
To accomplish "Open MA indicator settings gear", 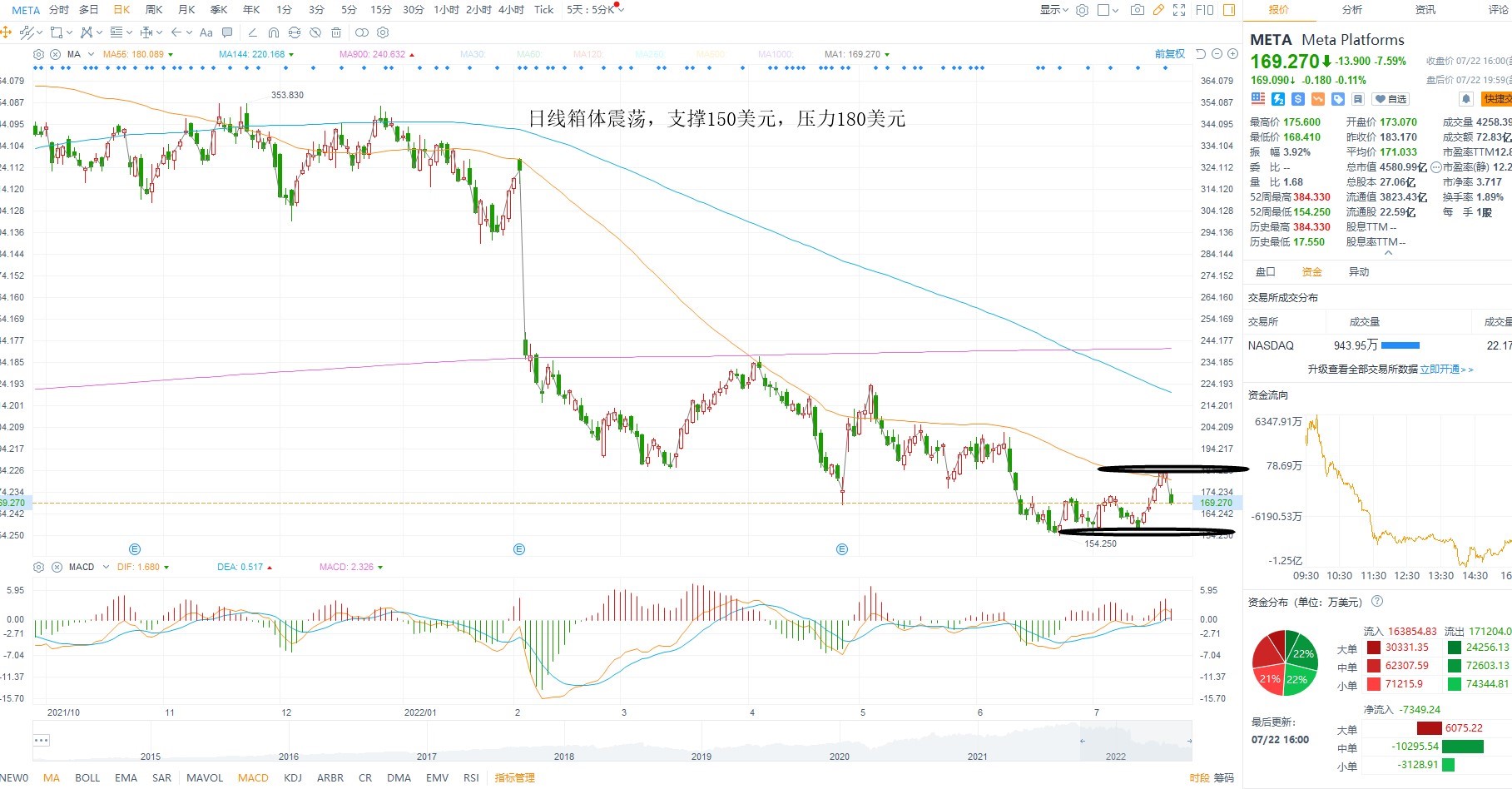I will point(38,54).
